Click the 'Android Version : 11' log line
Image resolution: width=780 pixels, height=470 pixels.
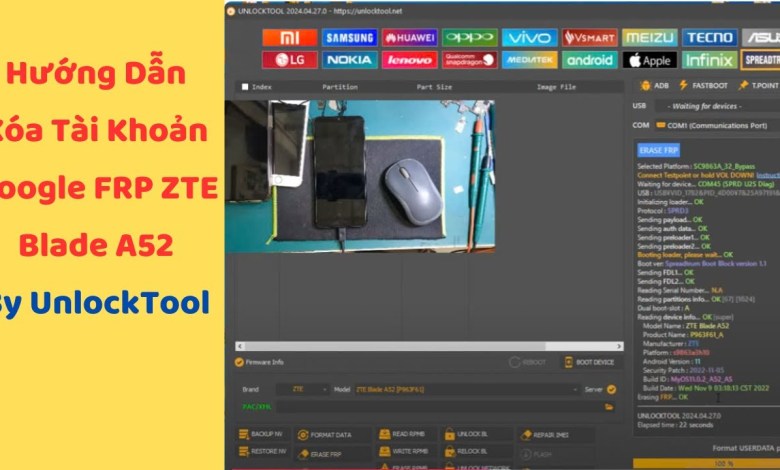coord(671,361)
